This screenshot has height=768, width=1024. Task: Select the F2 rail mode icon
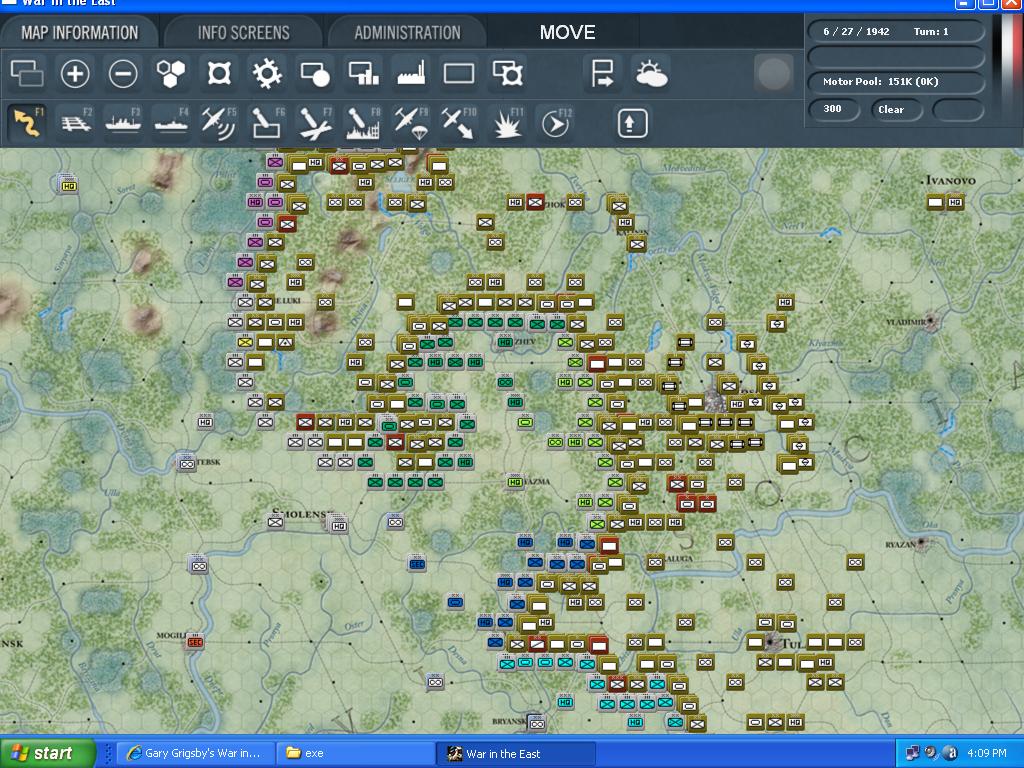pyautogui.click(x=76, y=123)
